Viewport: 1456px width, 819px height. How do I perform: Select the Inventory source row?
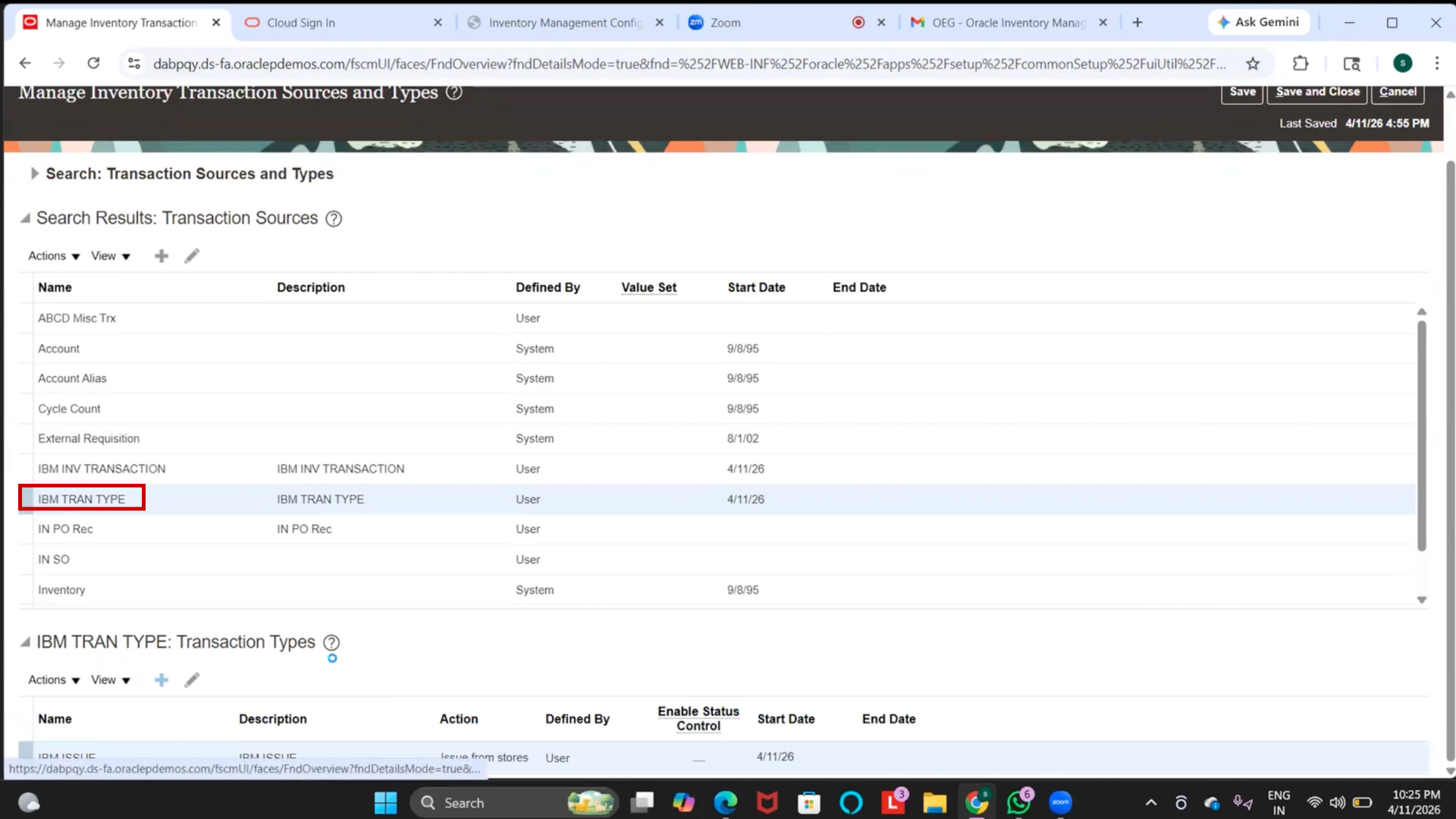[717, 590]
